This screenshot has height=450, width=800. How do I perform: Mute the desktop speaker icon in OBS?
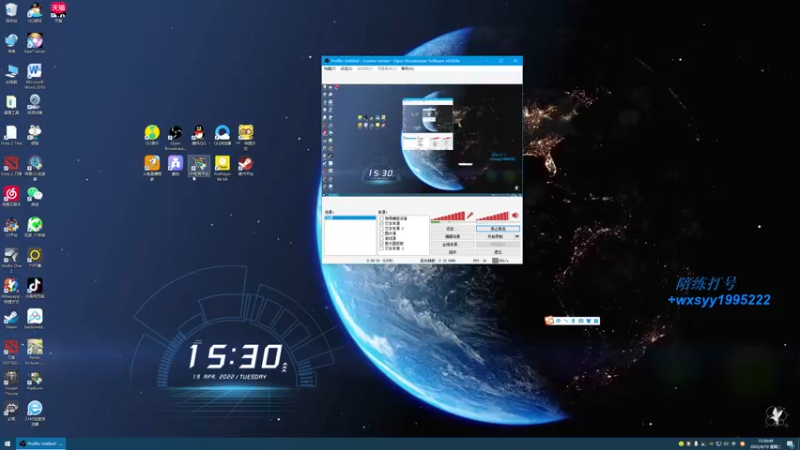coord(515,216)
